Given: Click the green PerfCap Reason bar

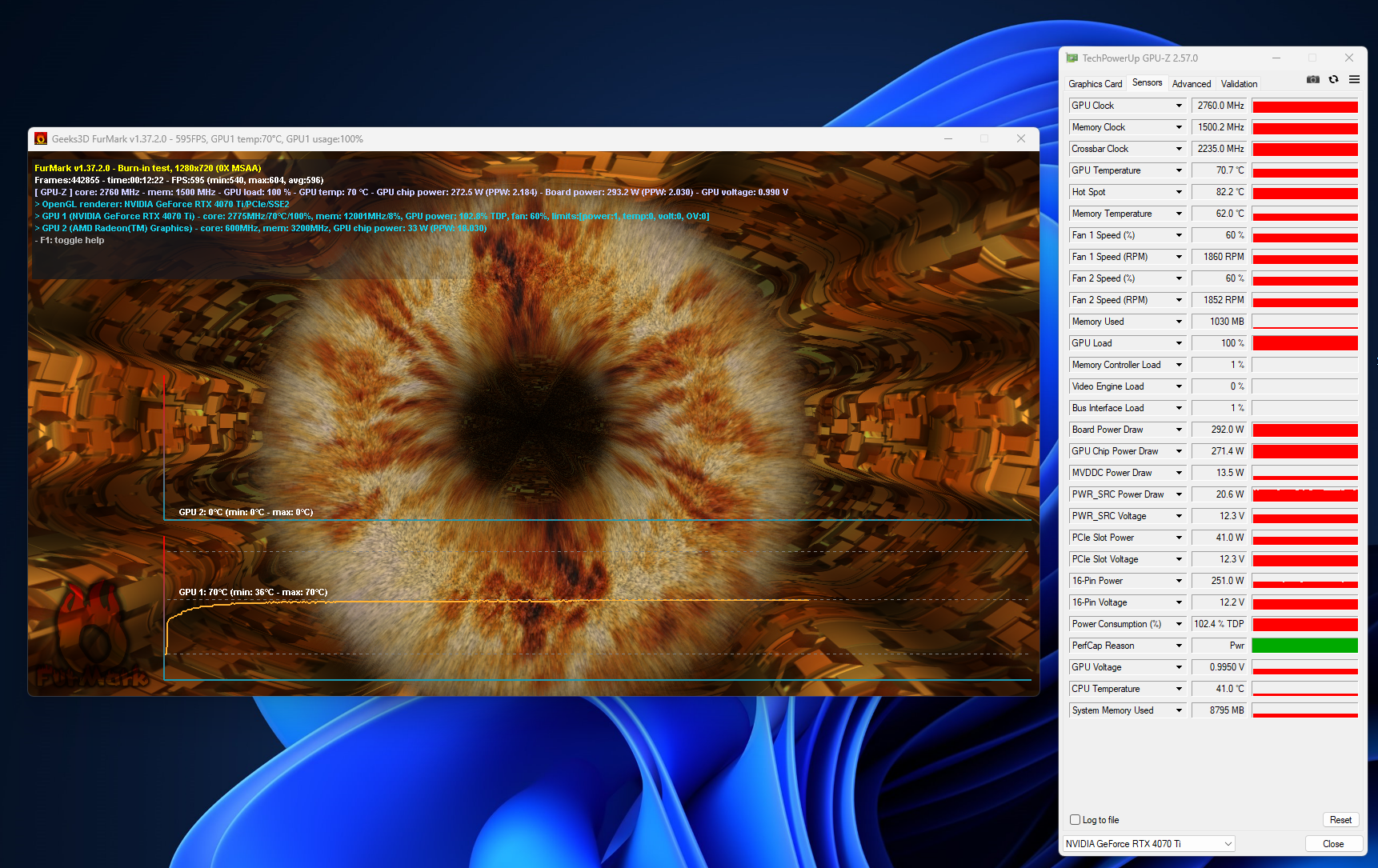Looking at the screenshot, I should point(1305,646).
